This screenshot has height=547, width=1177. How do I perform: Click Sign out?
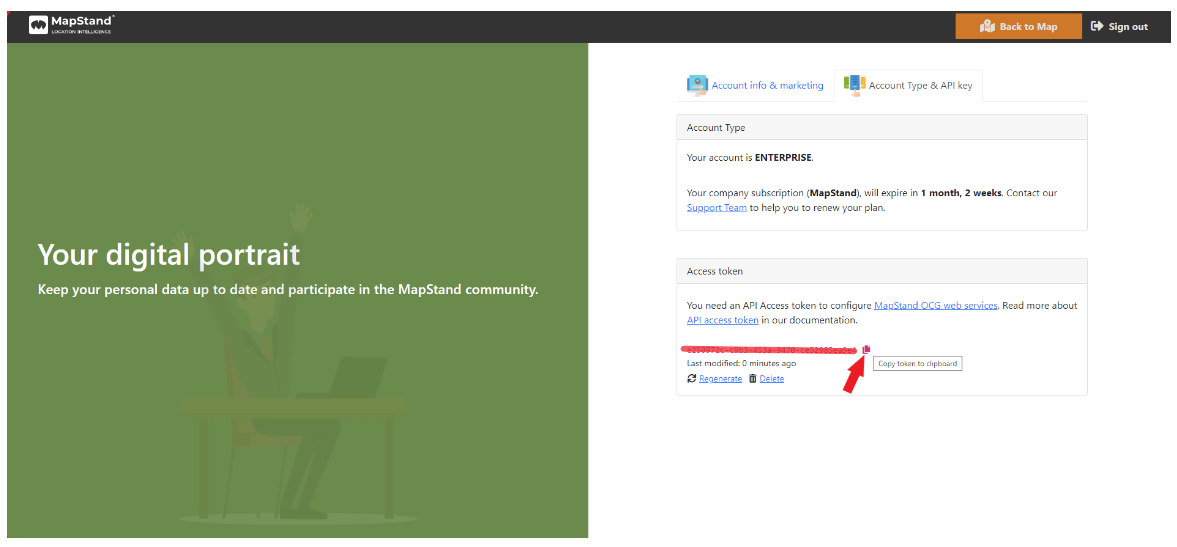[x=1119, y=26]
